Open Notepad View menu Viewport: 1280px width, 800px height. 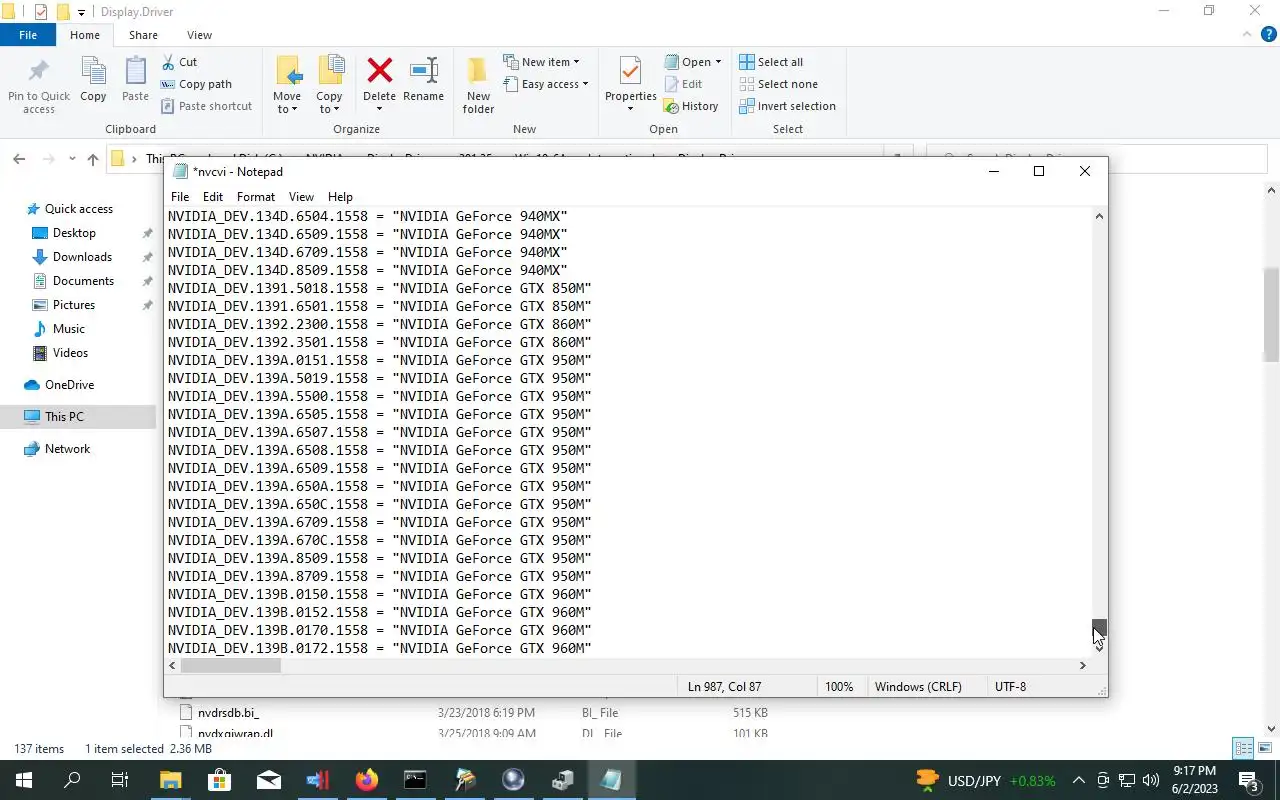pos(301,197)
